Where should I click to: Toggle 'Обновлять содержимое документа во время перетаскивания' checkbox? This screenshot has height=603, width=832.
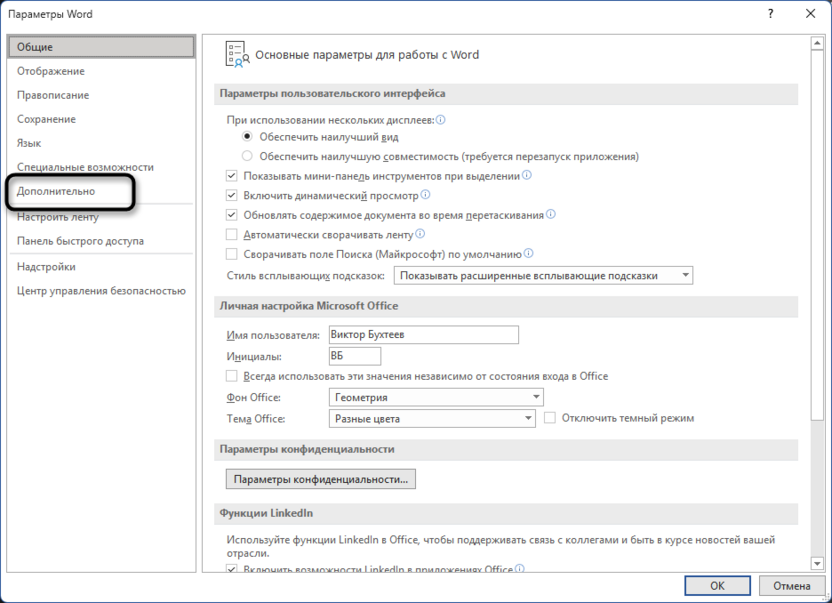coord(231,215)
